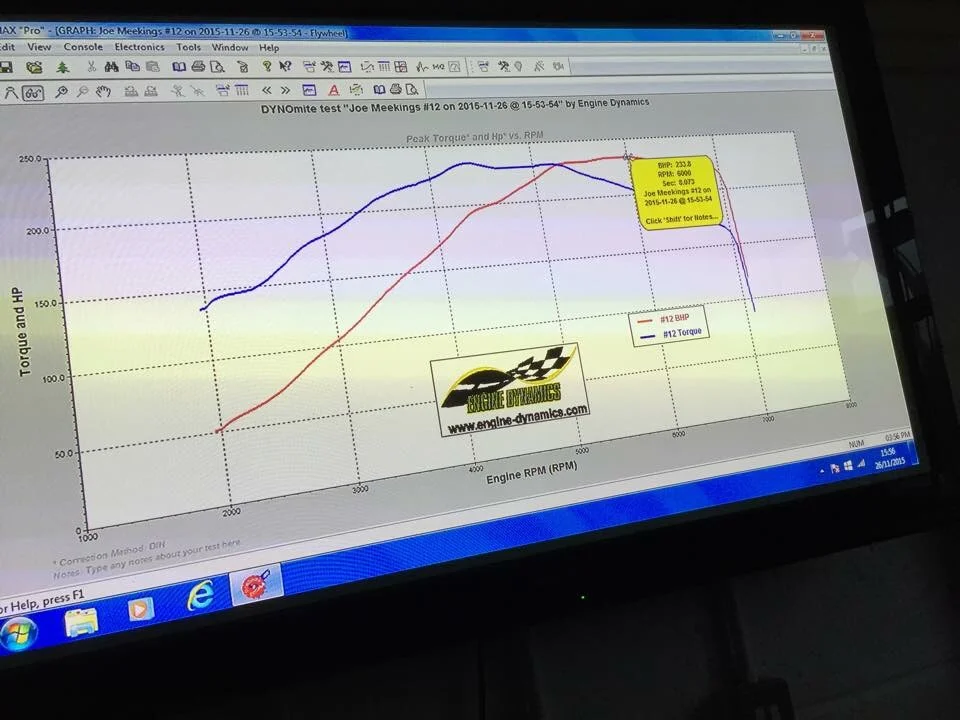
Task: Click the context help question-arrow icon
Action: coord(285,66)
